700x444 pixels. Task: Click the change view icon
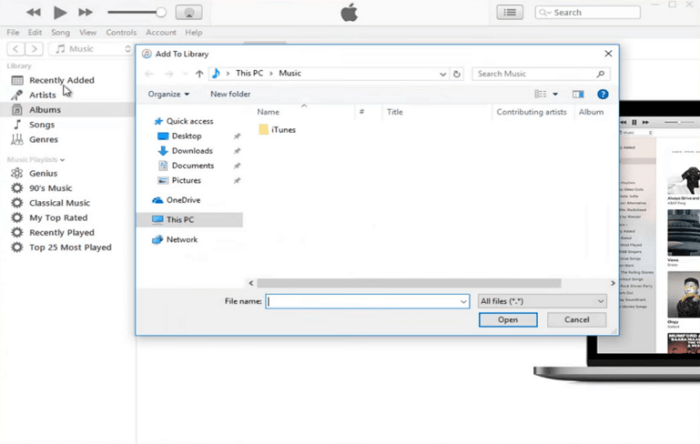(540, 94)
